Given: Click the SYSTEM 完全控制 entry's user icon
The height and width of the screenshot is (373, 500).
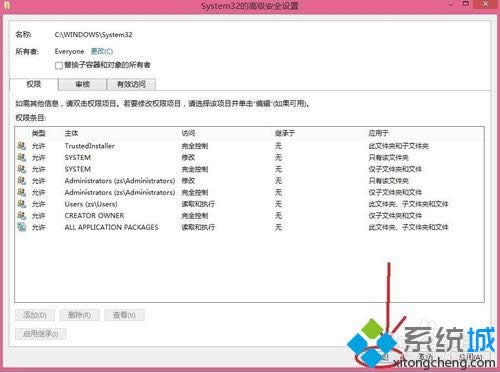Looking at the screenshot, I should click(x=22, y=169).
